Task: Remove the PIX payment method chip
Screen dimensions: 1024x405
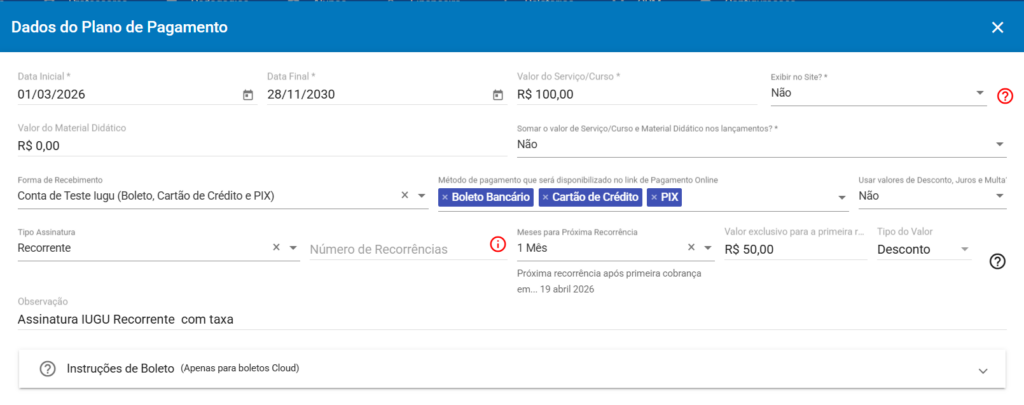Action: click(654, 198)
